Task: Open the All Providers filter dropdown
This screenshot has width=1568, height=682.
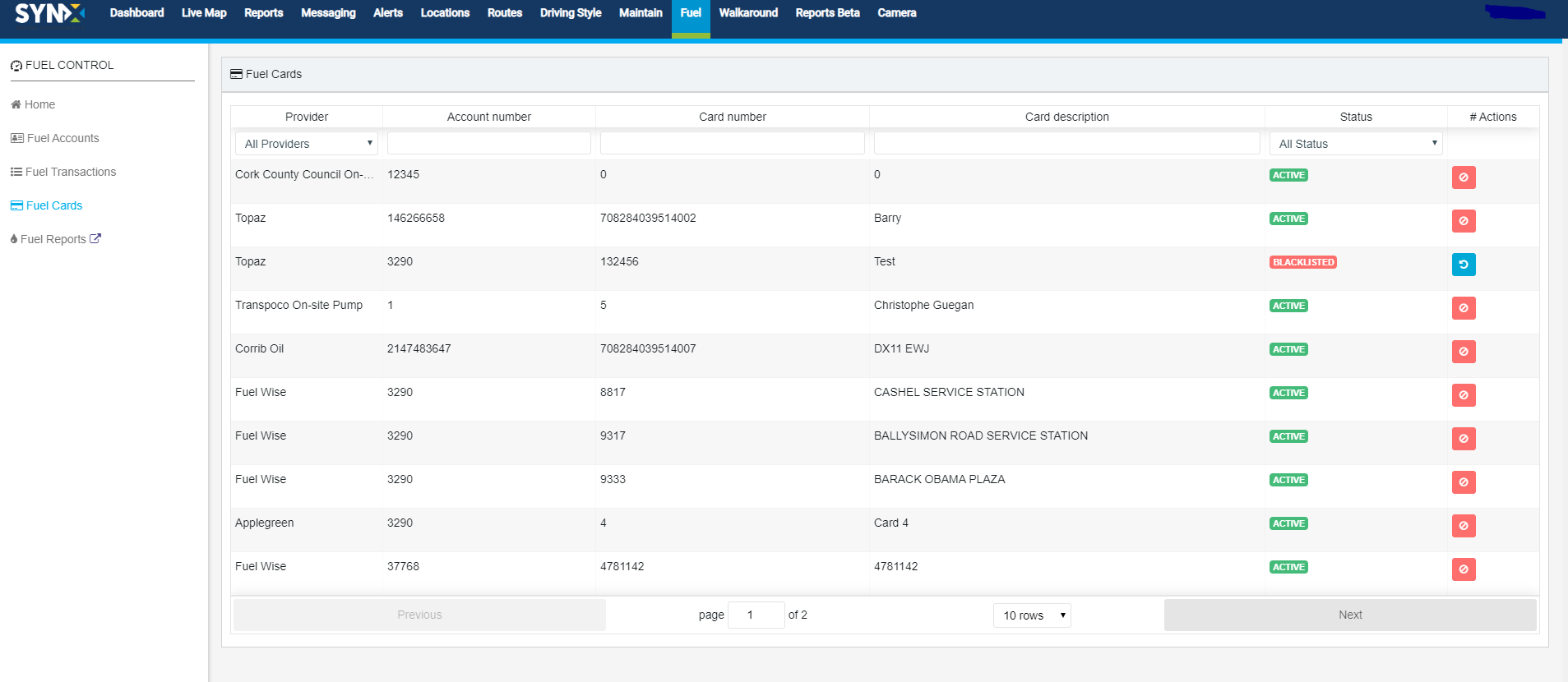Action: 307,144
